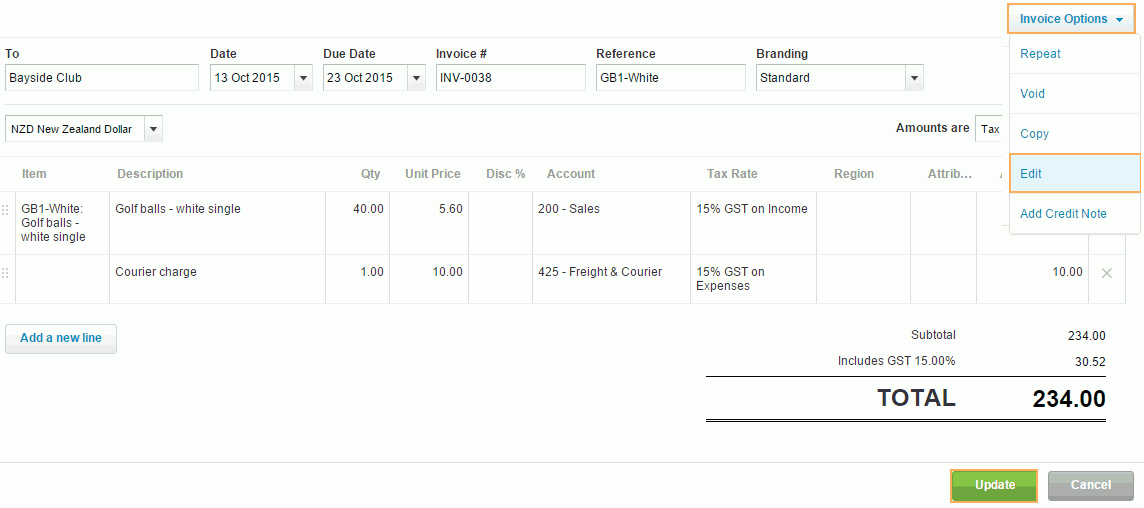Open the Due Date calendar dropdown arrow
1144x508 pixels.
(x=416, y=78)
